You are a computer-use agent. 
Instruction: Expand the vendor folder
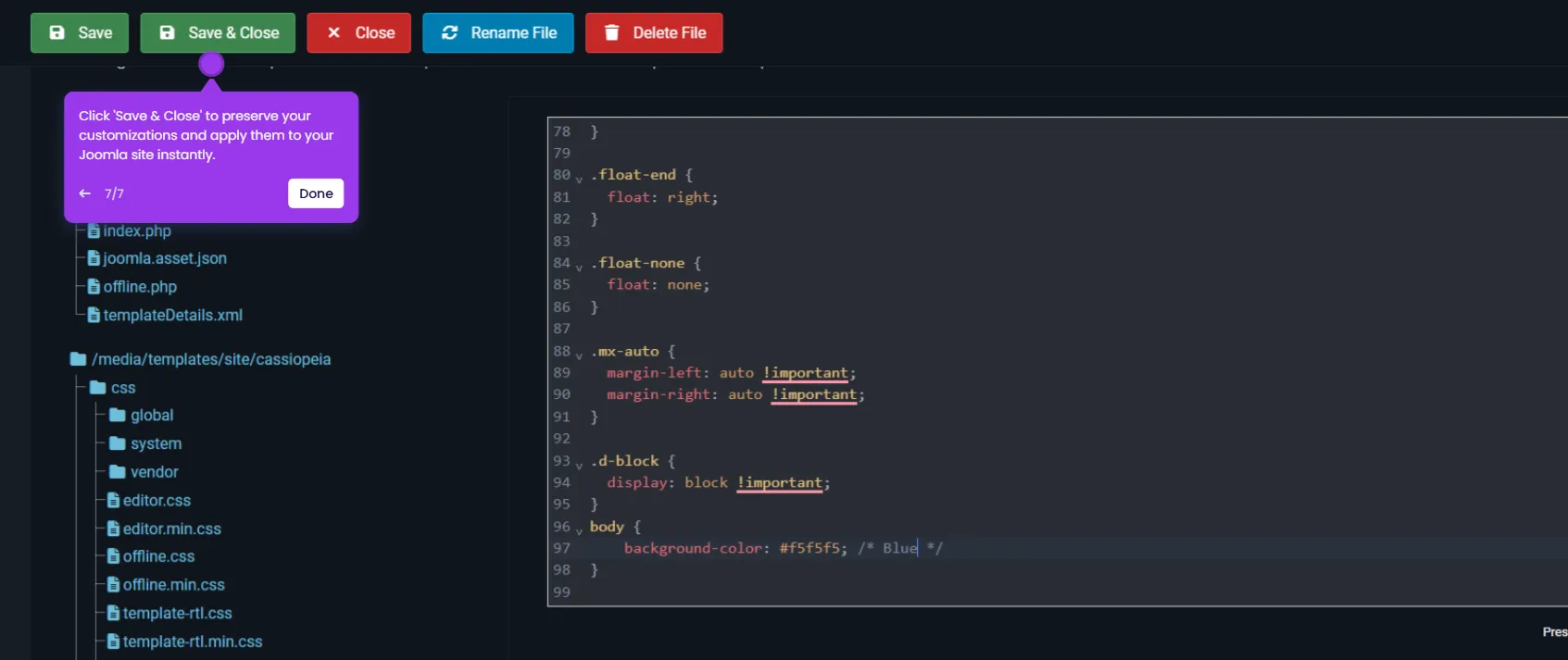coord(154,472)
